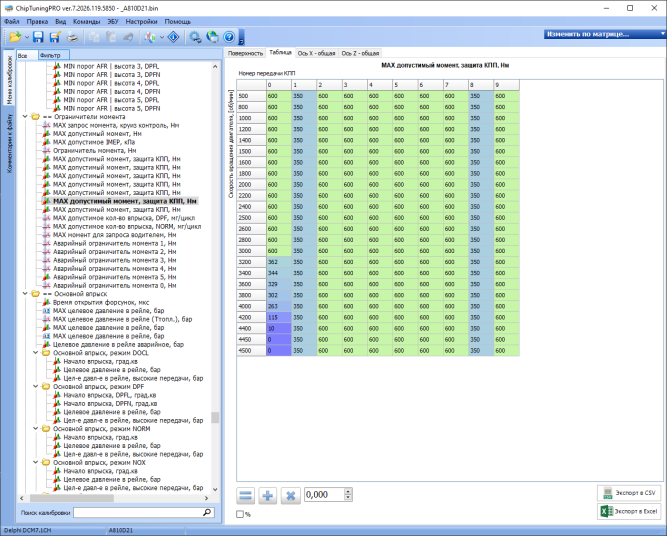The width and height of the screenshot is (667, 536).
Task: Save file using the floppy disk icon
Action: [x=38, y=37]
